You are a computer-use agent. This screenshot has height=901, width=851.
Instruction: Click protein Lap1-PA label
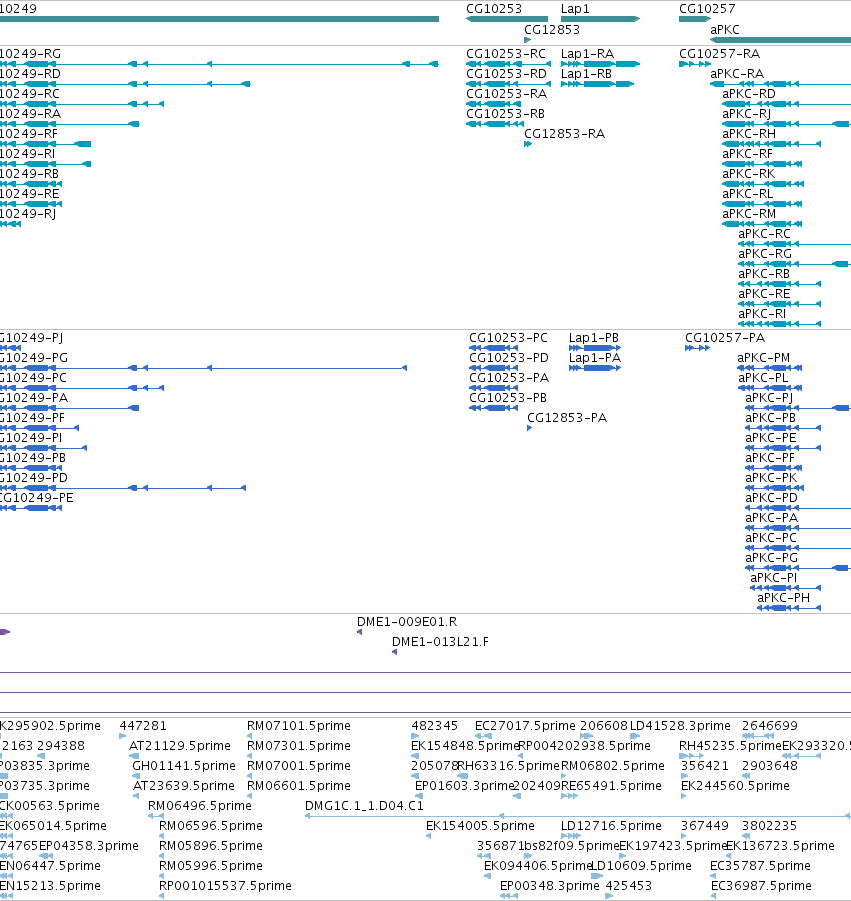coord(595,357)
